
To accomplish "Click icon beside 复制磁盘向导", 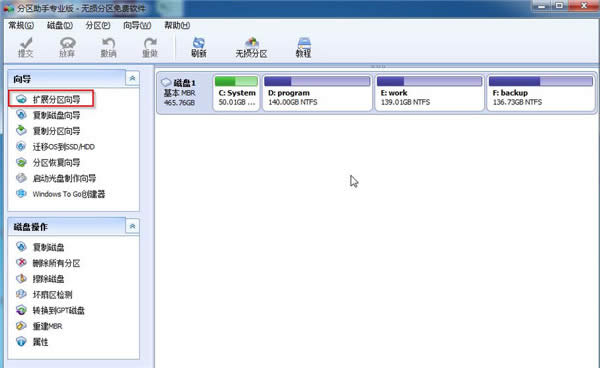I will point(21,115).
